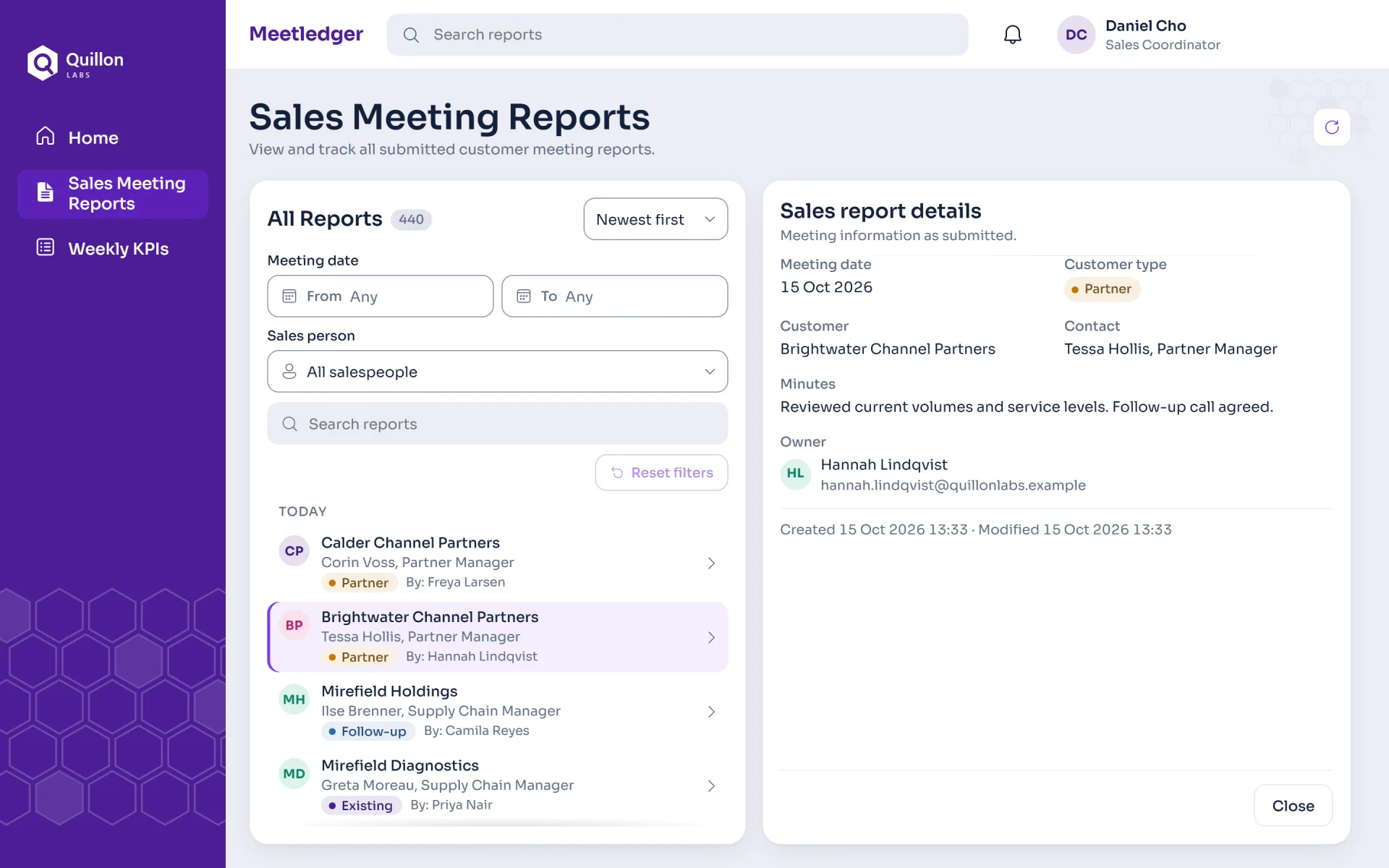1389x868 pixels.
Task: Click the From date field
Action: 381,296
